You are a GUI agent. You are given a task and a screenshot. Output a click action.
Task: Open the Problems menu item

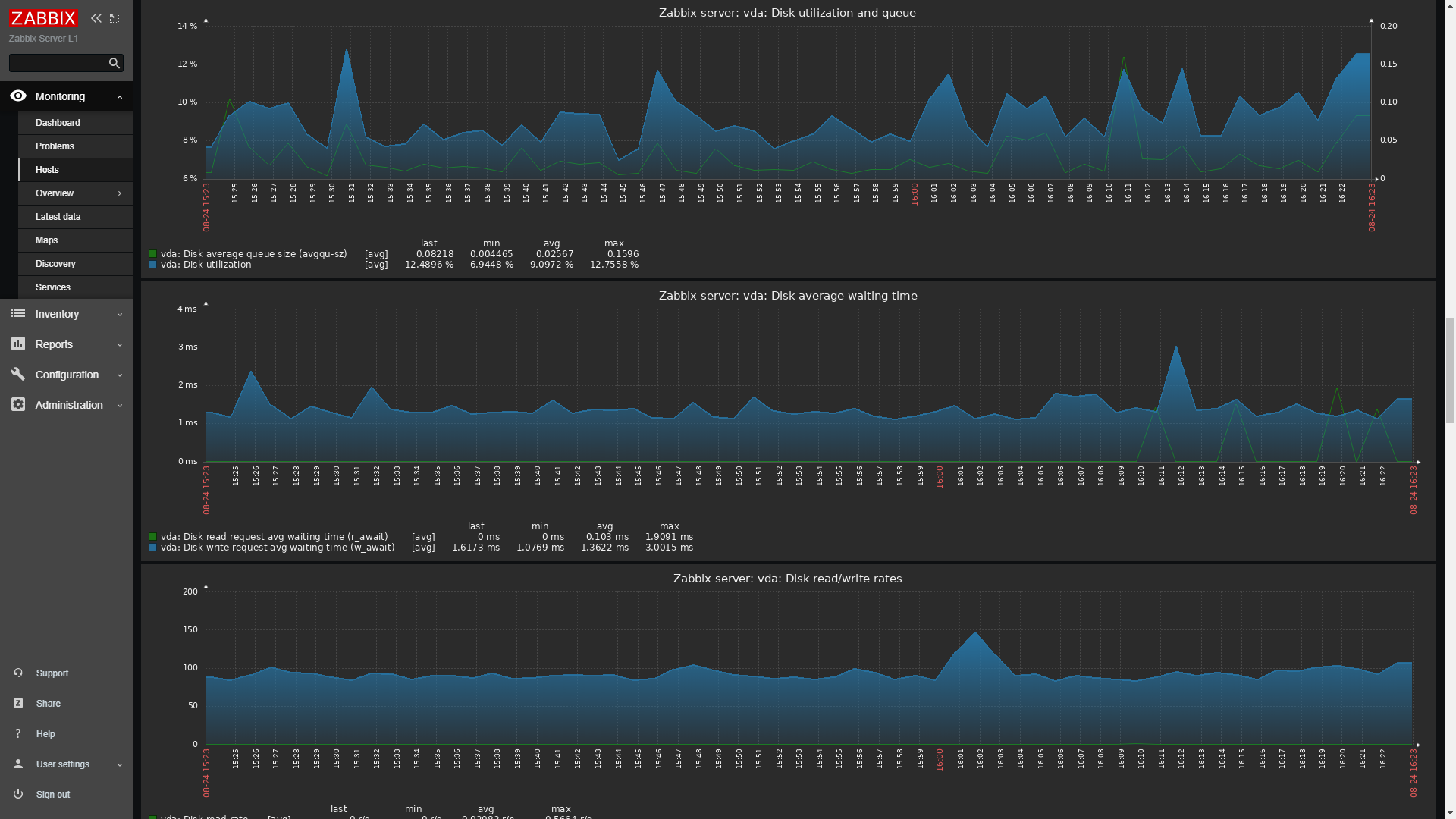(75, 146)
